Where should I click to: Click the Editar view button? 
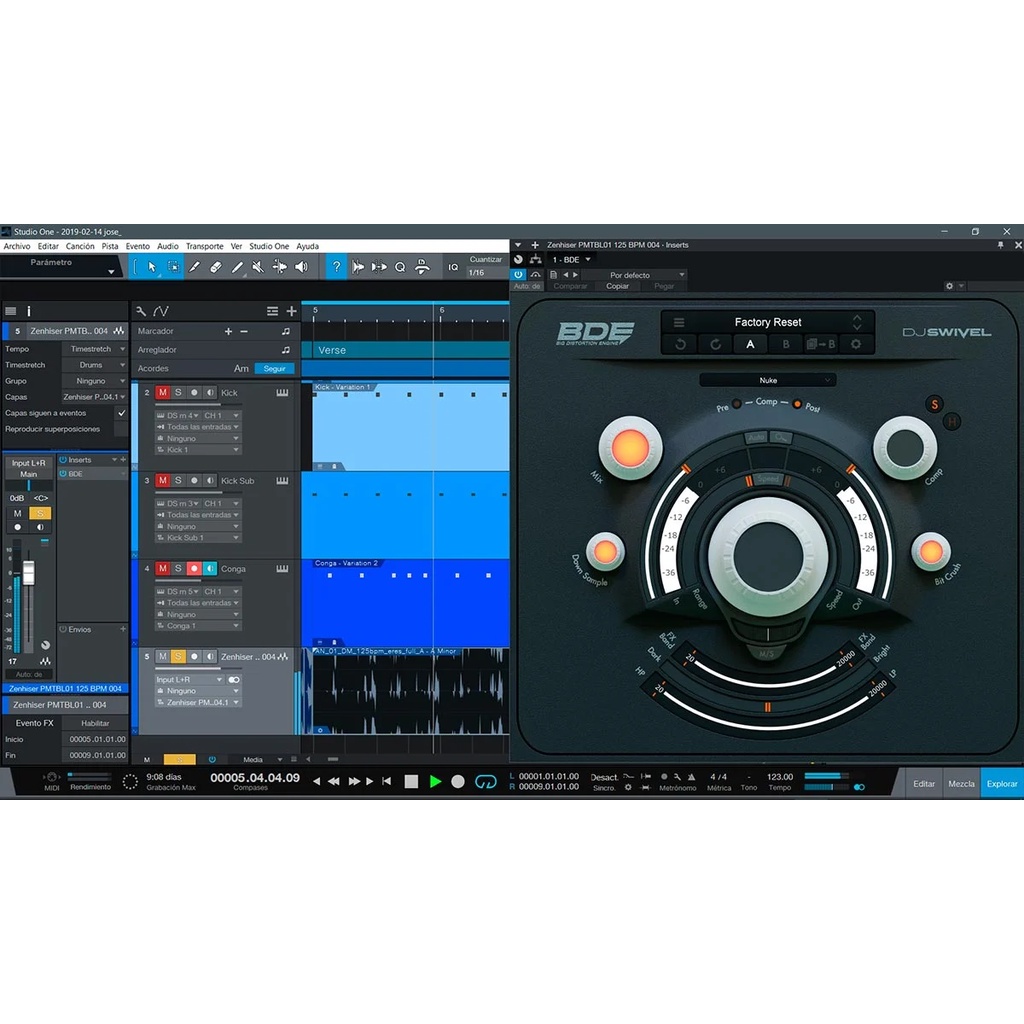(x=923, y=784)
